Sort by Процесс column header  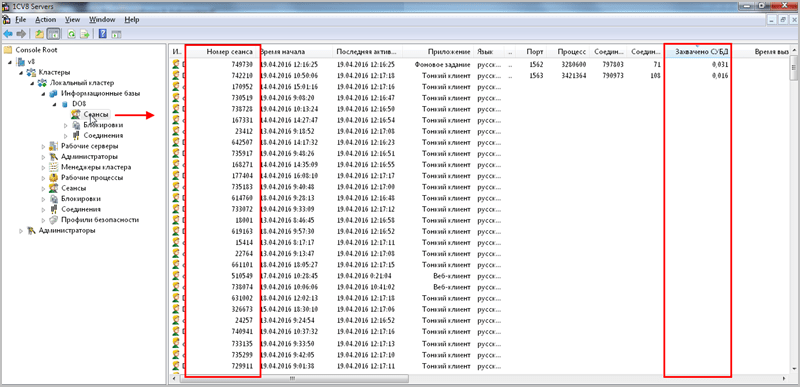pyautogui.click(x=568, y=52)
